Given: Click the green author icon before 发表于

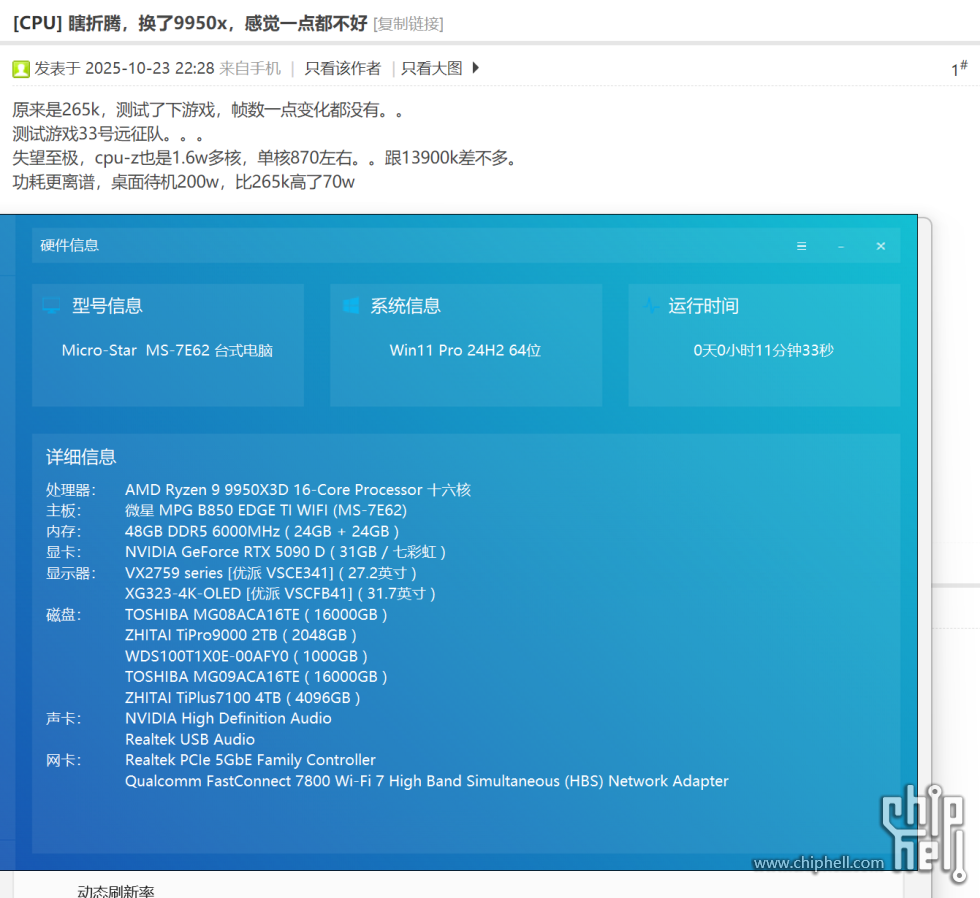Looking at the screenshot, I should [21, 69].
